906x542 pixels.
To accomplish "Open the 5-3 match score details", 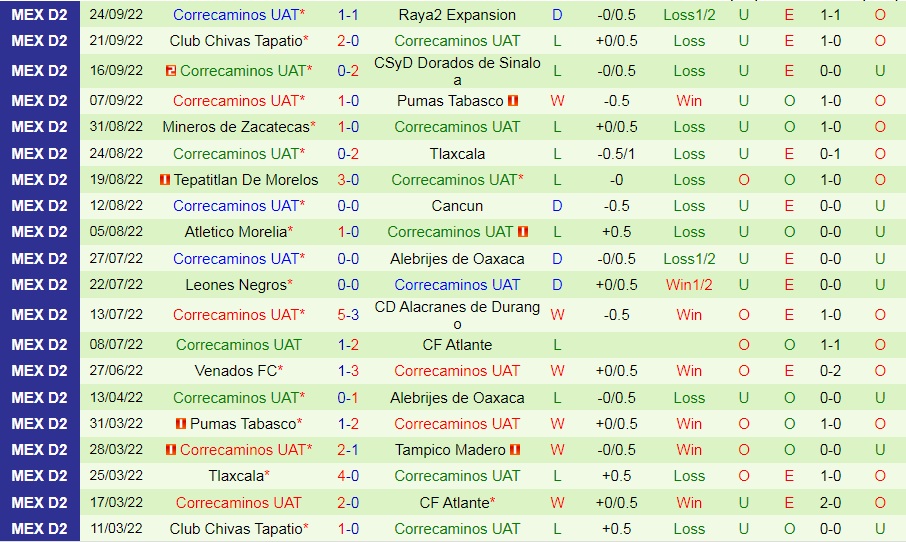I will 348,315.
